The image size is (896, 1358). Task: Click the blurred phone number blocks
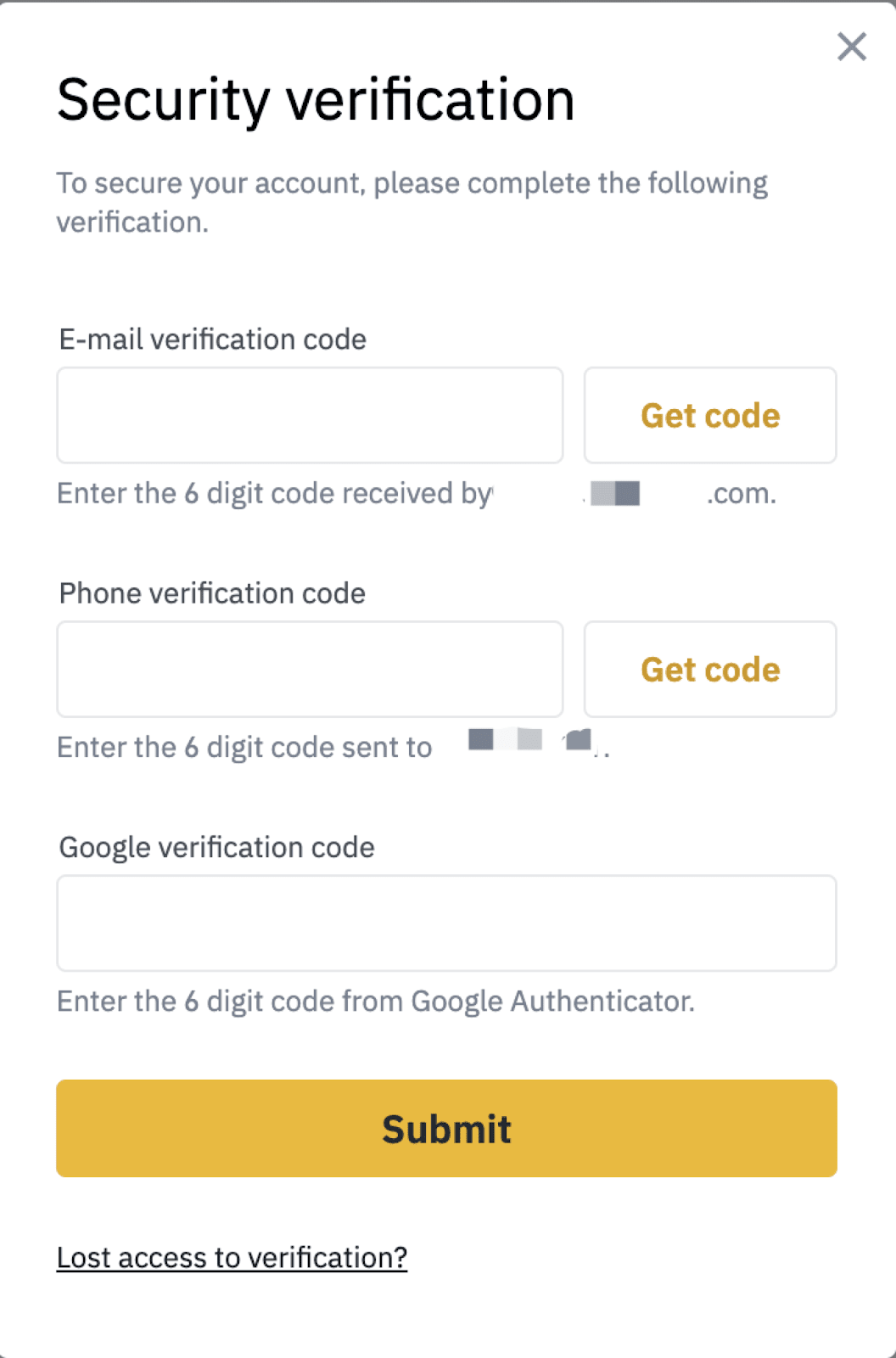(x=530, y=740)
